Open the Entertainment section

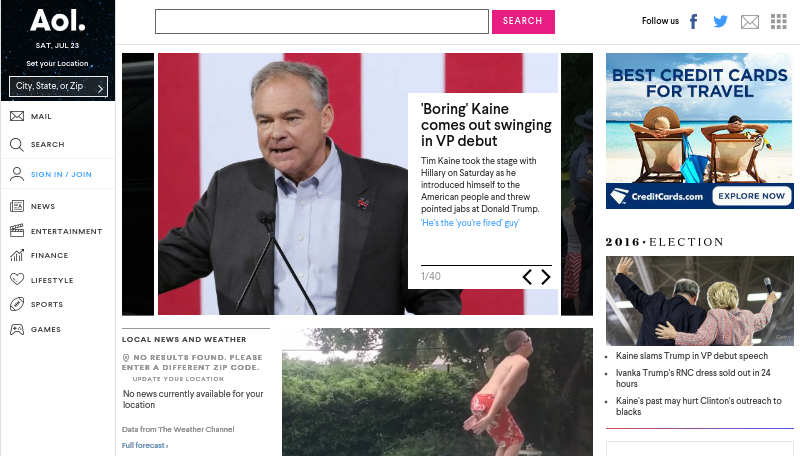point(66,231)
